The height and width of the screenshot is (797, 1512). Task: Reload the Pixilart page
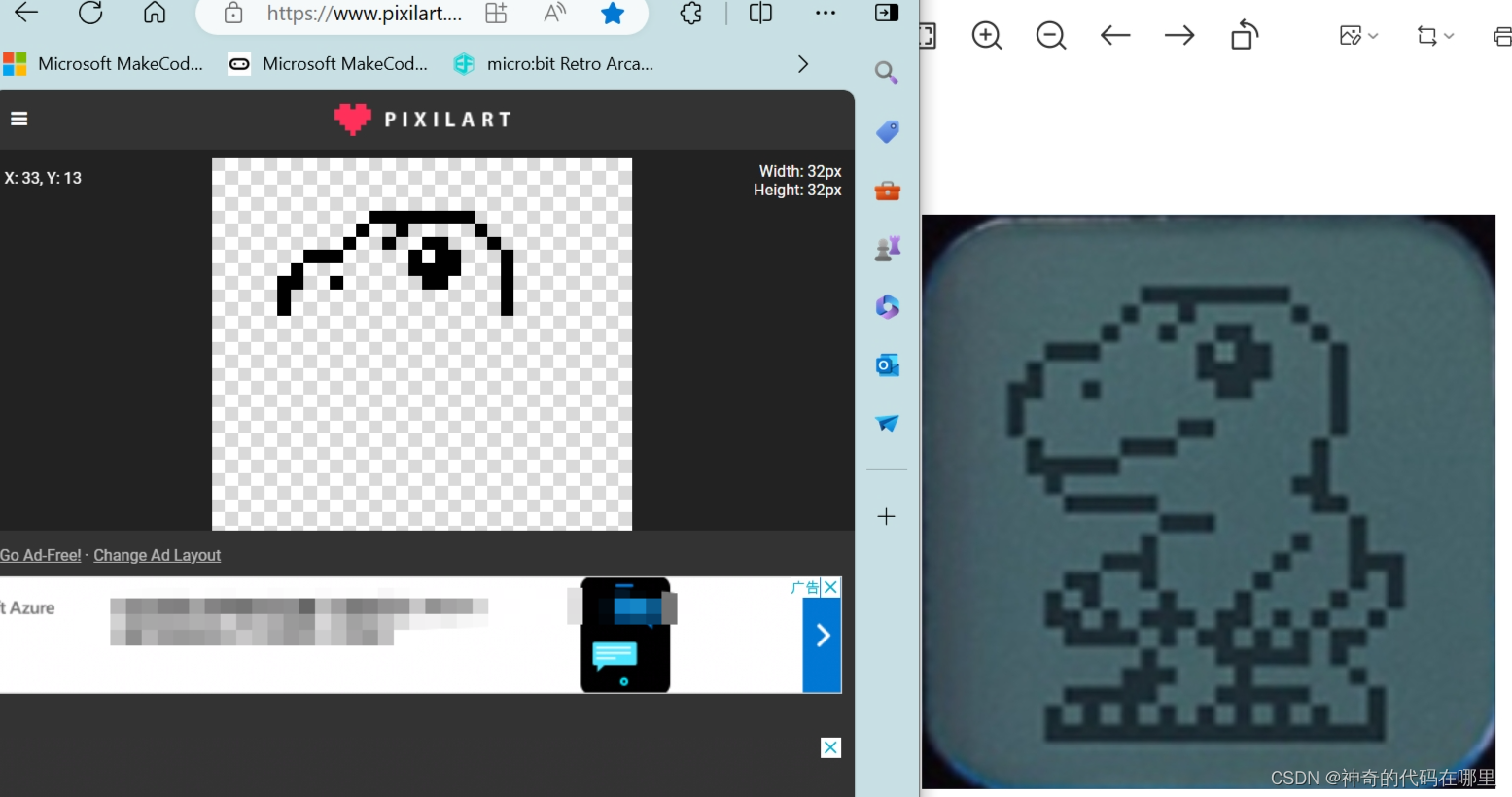pos(90,13)
